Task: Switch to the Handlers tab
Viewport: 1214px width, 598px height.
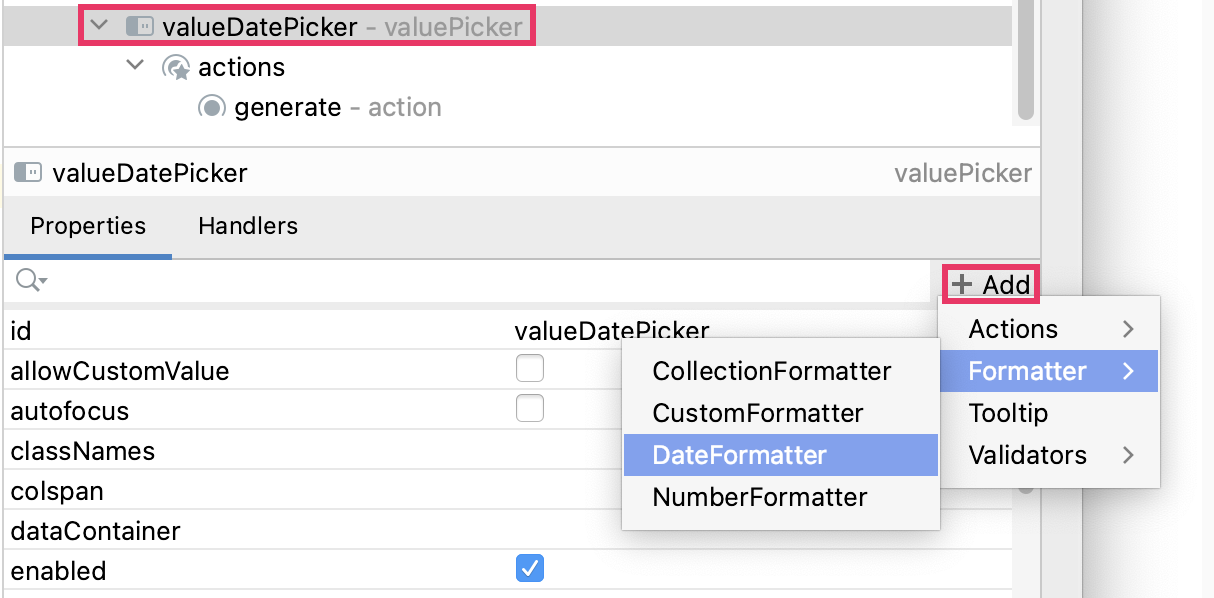Action: [247, 226]
